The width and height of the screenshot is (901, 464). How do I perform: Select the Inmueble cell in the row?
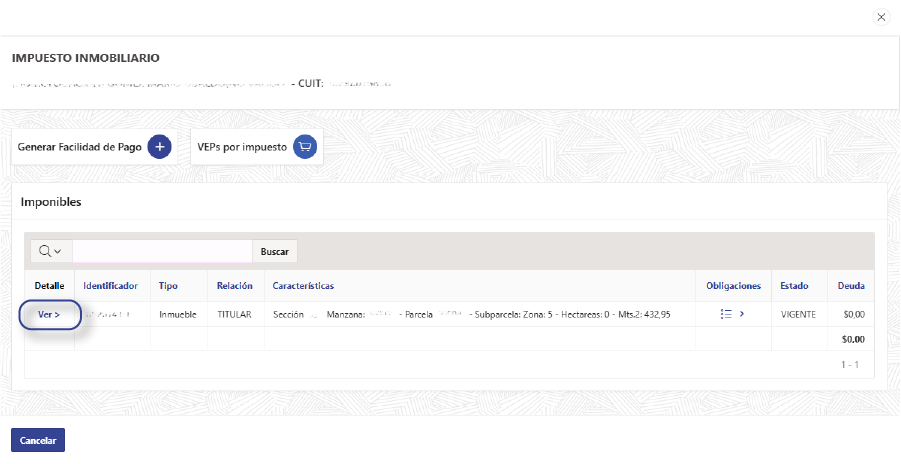pos(178,314)
